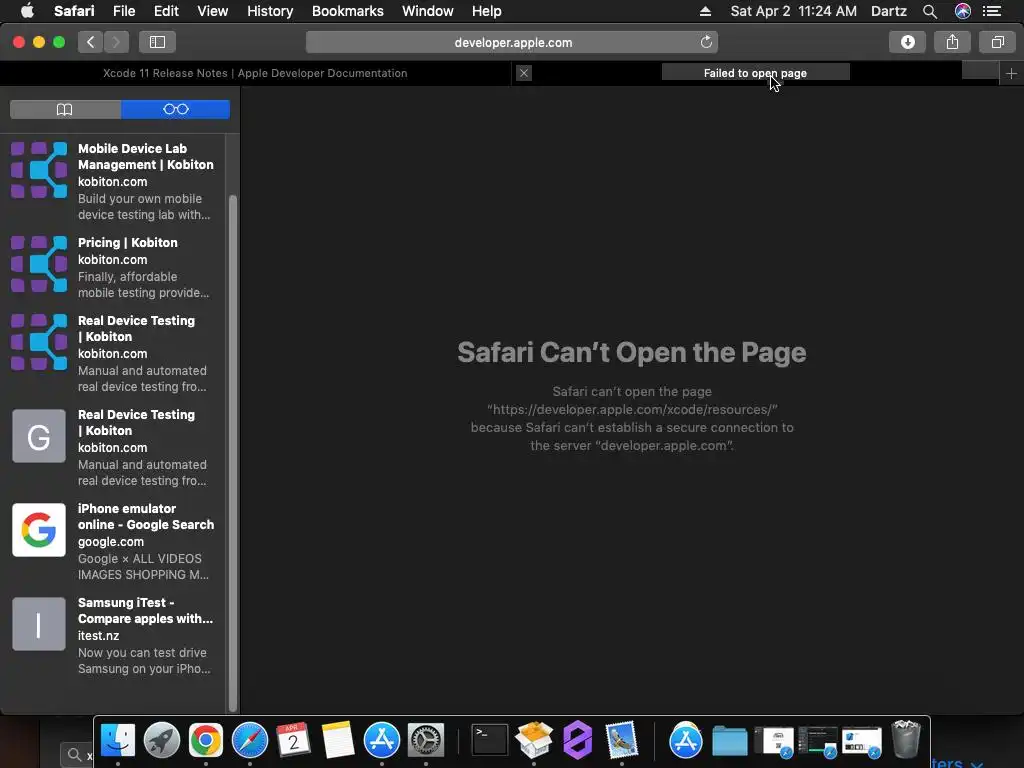Open the Apple menu
Viewport: 1024px width, 768px height.
[x=27, y=11]
